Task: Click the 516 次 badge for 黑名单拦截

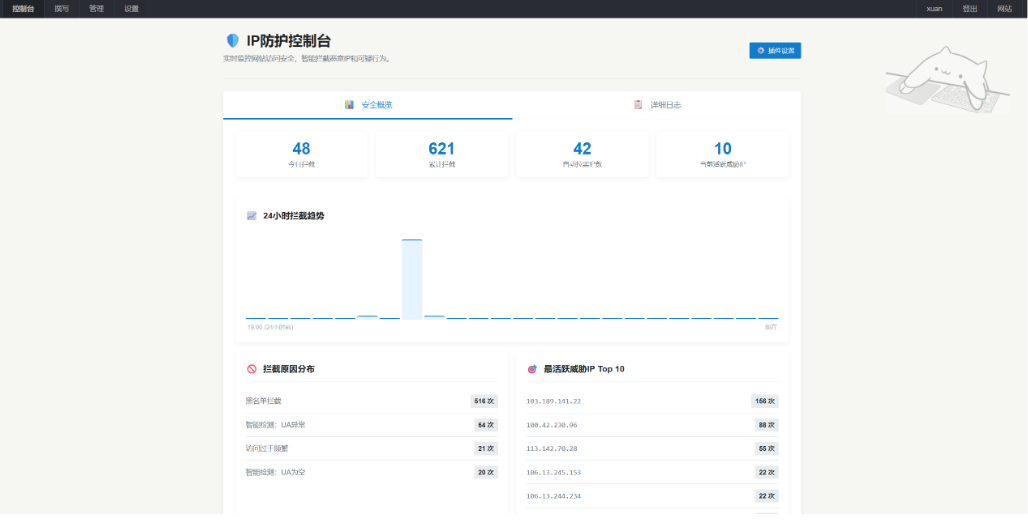Action: [x=484, y=401]
